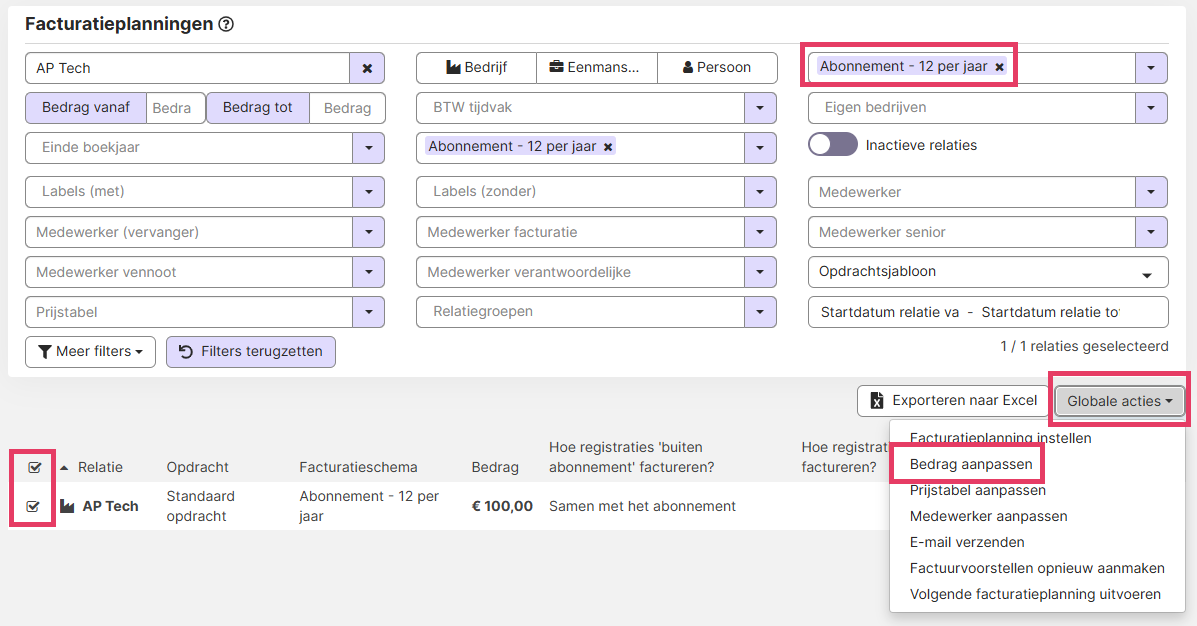Click Exporteren naar Excel button
The height and width of the screenshot is (626, 1197).
[953, 400]
